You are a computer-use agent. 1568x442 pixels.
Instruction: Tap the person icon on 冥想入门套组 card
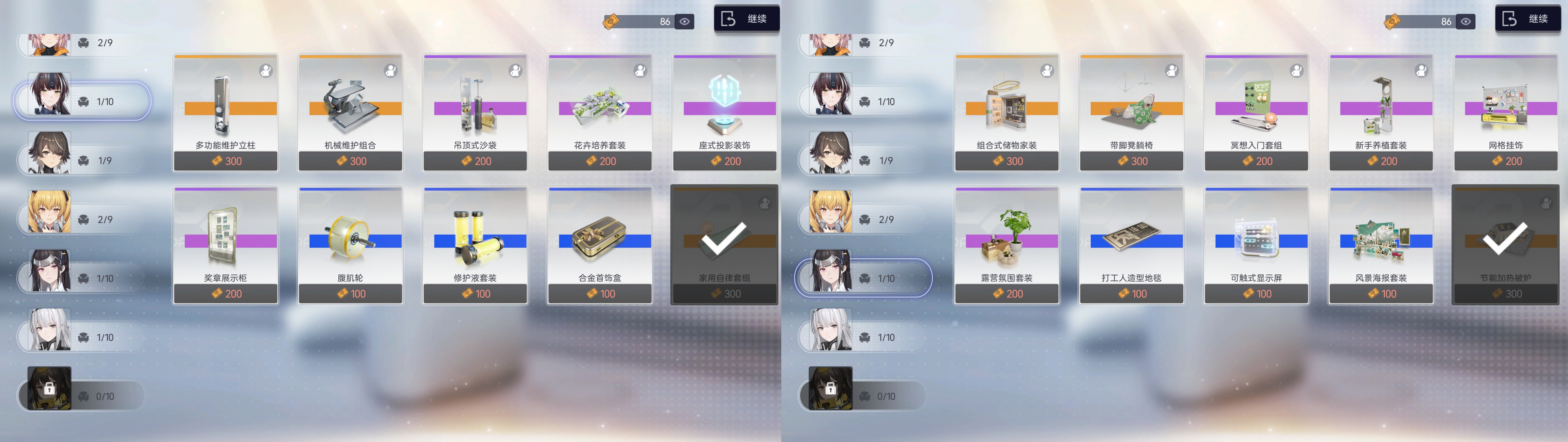(1296, 70)
